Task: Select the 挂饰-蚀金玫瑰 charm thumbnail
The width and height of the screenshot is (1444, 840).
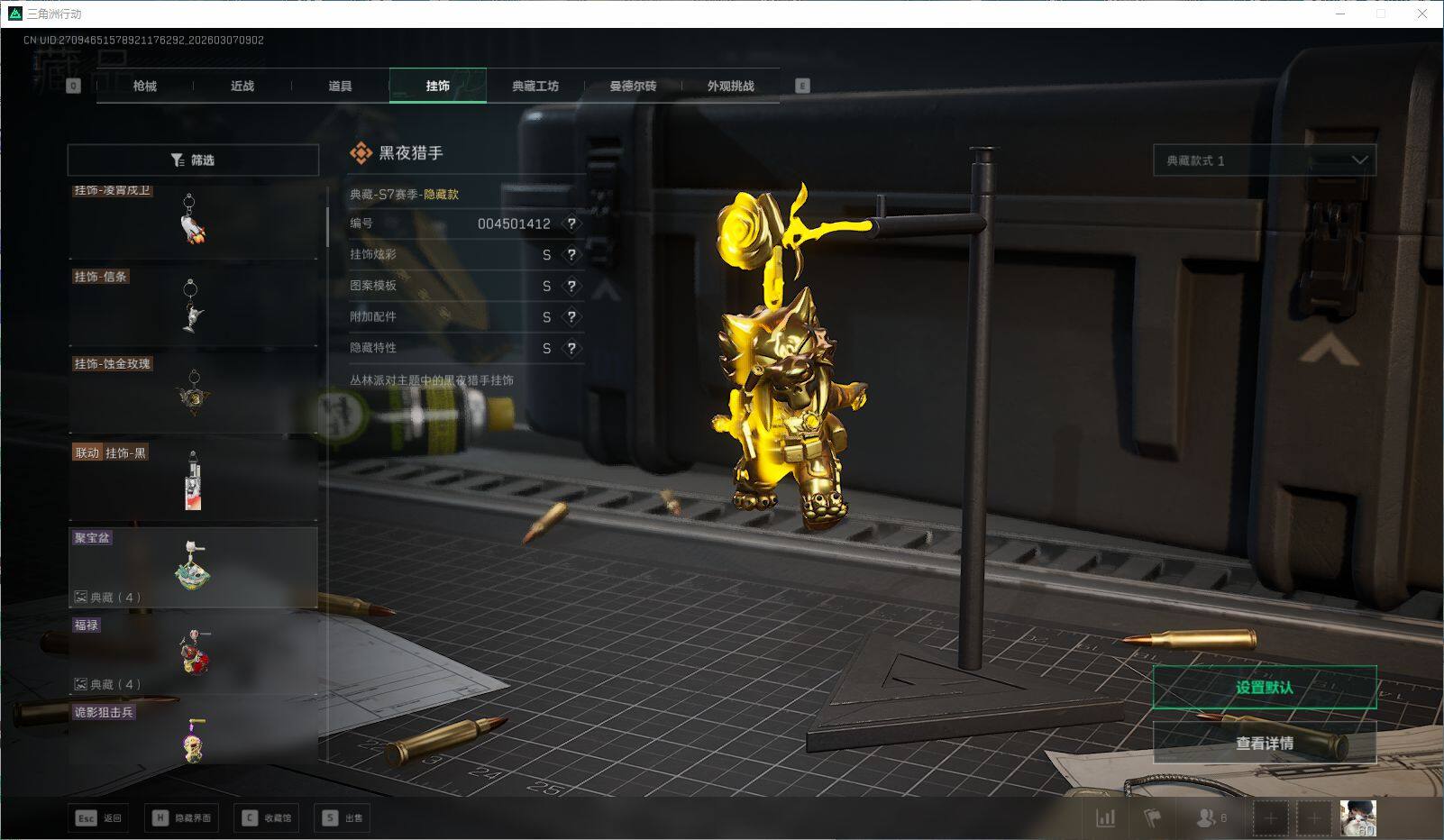Action: coord(193,393)
